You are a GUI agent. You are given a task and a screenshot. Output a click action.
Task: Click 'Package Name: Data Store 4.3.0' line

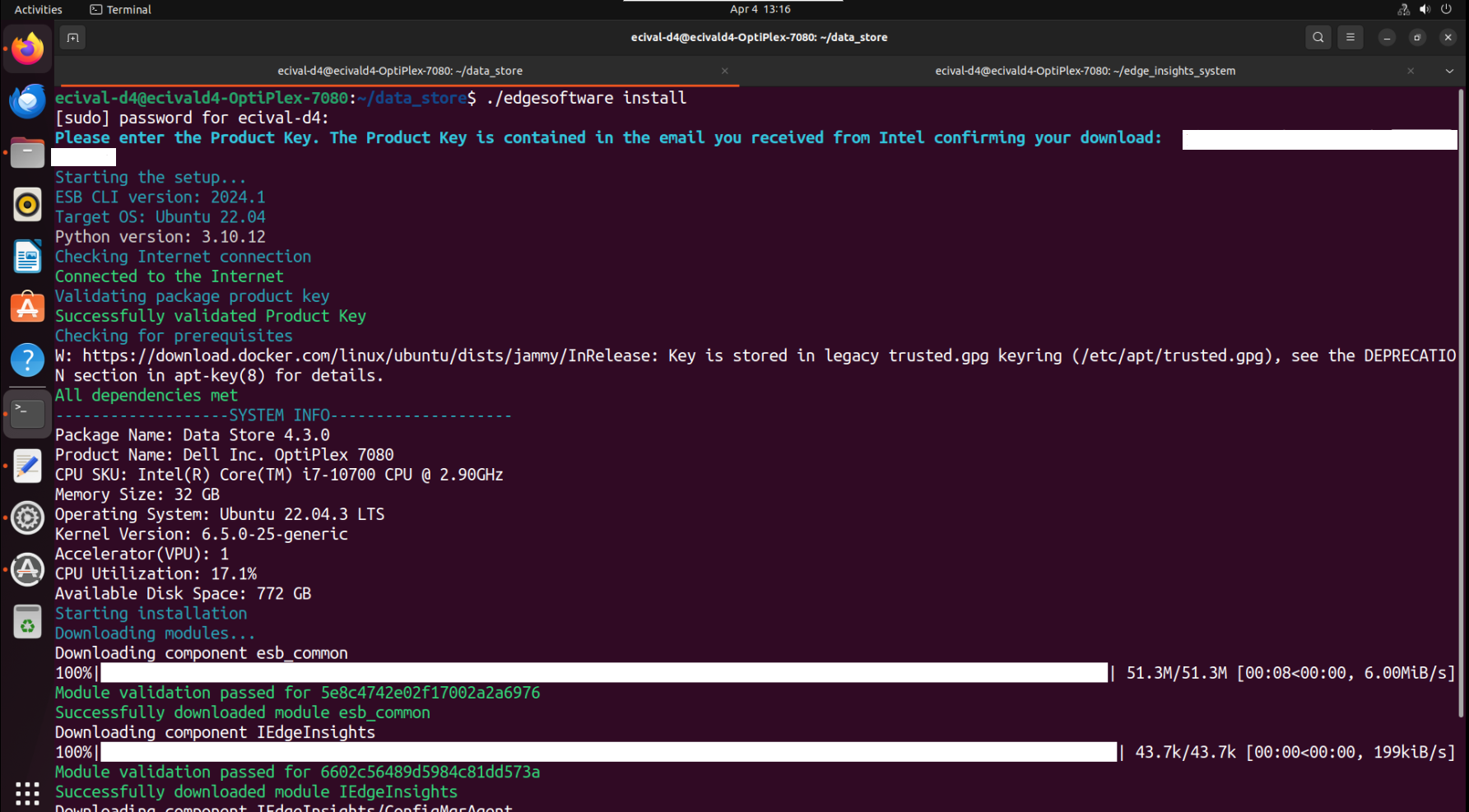(x=193, y=434)
